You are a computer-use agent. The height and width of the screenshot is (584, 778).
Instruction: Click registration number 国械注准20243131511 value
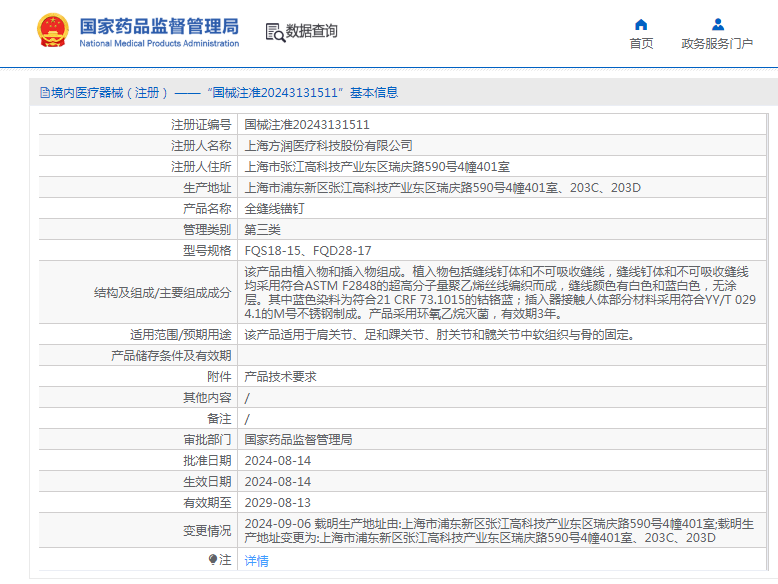(x=307, y=125)
